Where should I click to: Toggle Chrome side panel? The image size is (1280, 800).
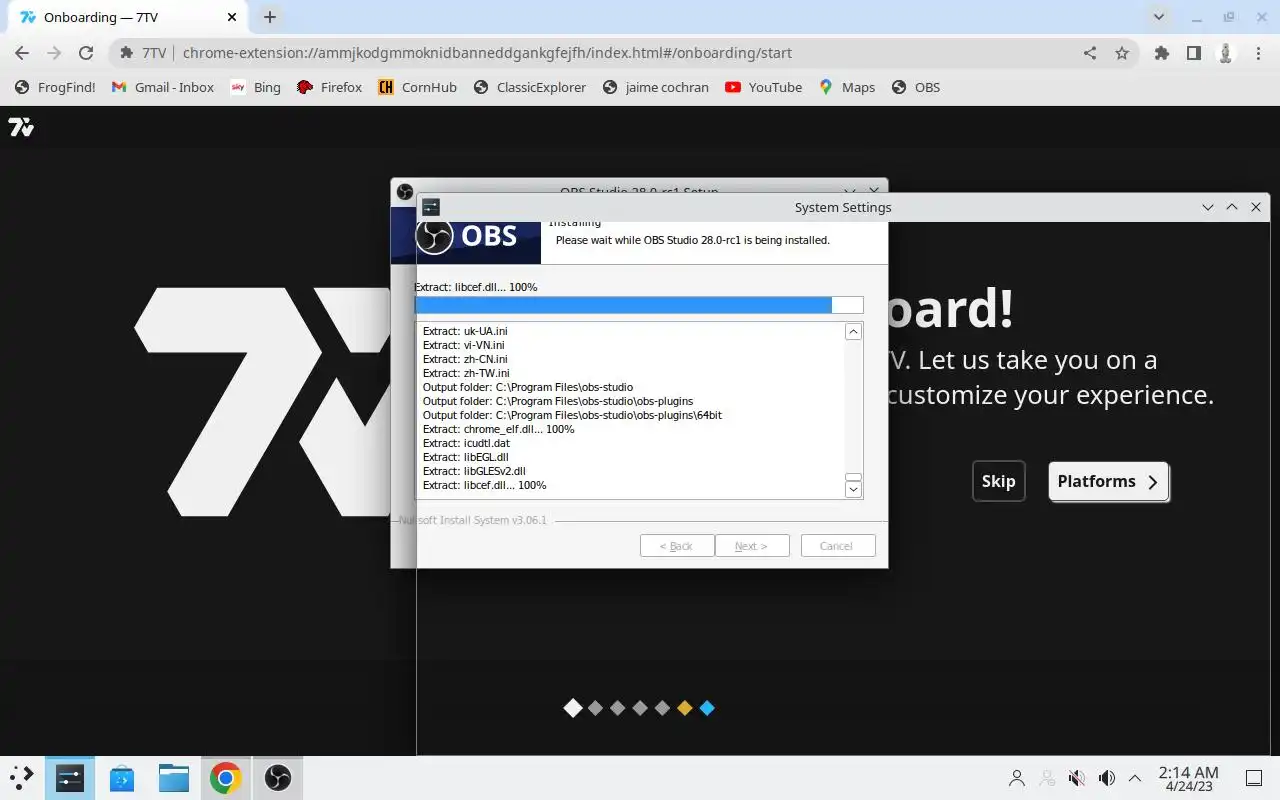pos(1193,53)
